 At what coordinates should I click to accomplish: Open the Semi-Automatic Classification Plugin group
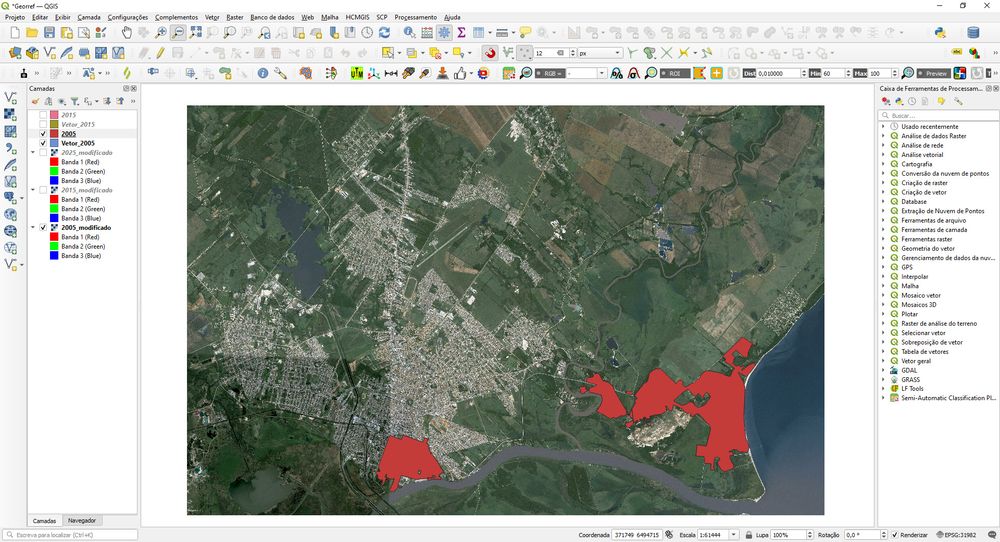tap(883, 398)
